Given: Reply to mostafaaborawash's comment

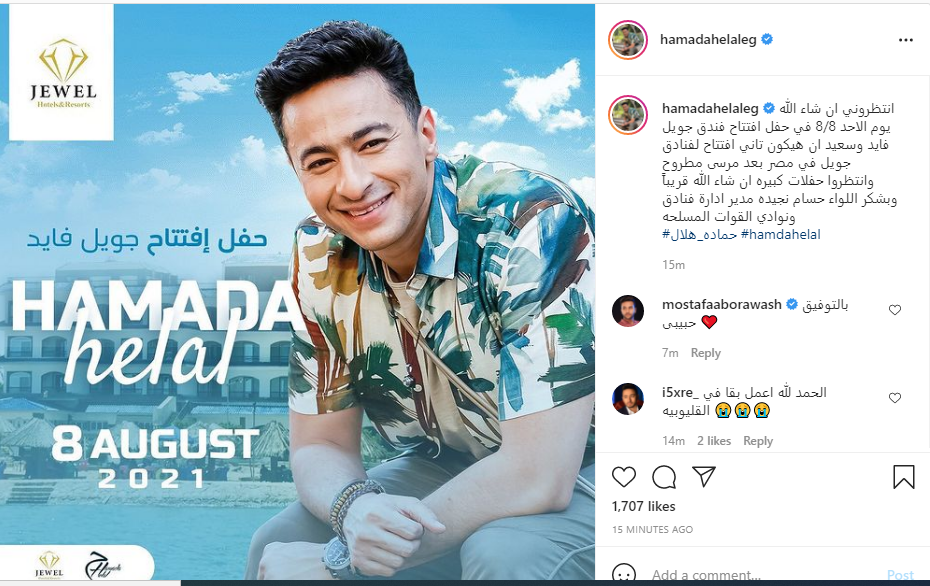Looking at the screenshot, I should coord(706,353).
